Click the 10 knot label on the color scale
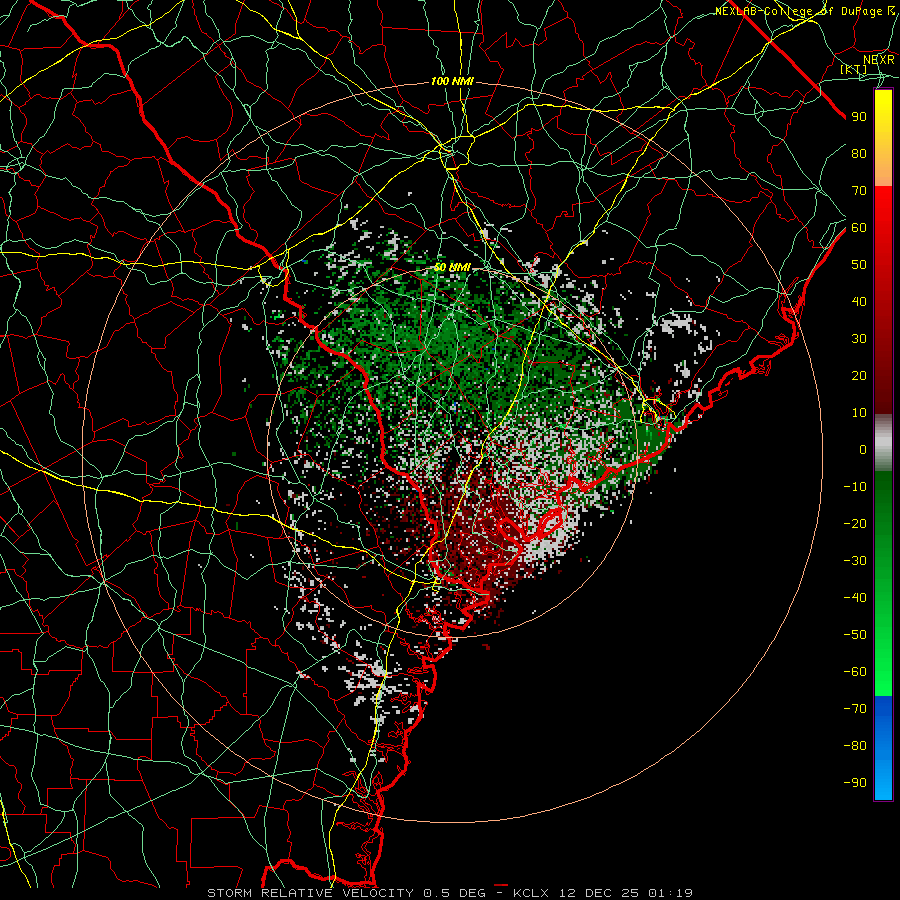The height and width of the screenshot is (900, 900). point(859,413)
